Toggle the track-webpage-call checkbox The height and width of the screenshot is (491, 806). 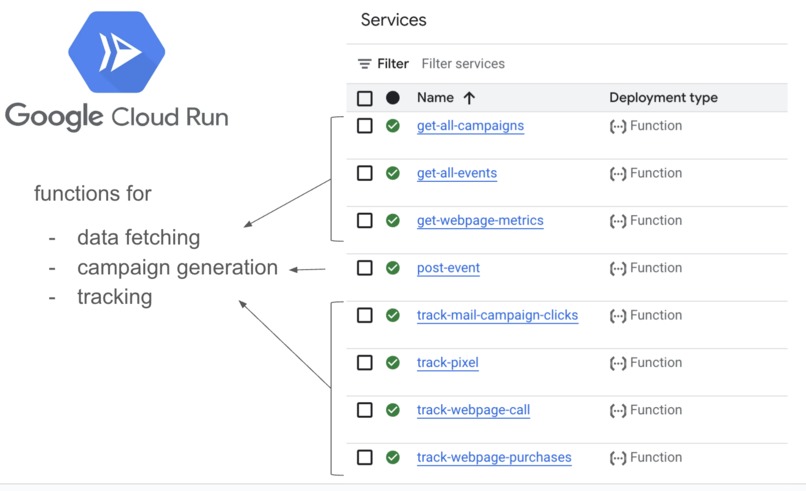point(365,410)
